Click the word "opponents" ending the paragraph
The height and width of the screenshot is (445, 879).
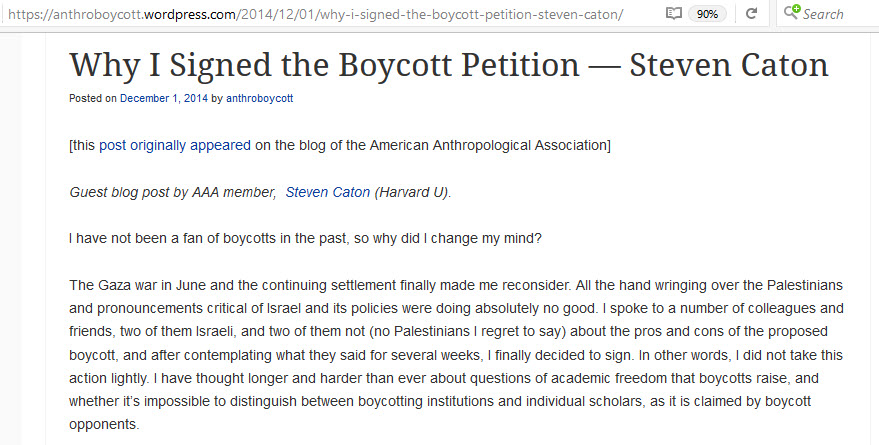tap(103, 424)
